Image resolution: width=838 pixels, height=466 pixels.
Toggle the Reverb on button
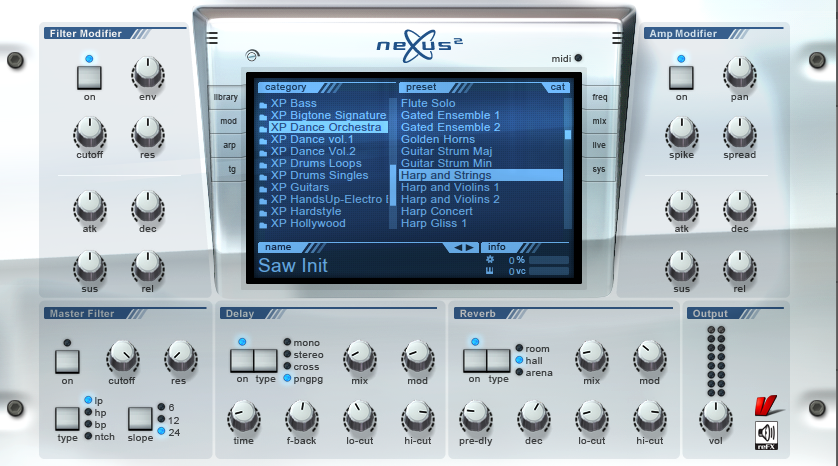pos(475,361)
